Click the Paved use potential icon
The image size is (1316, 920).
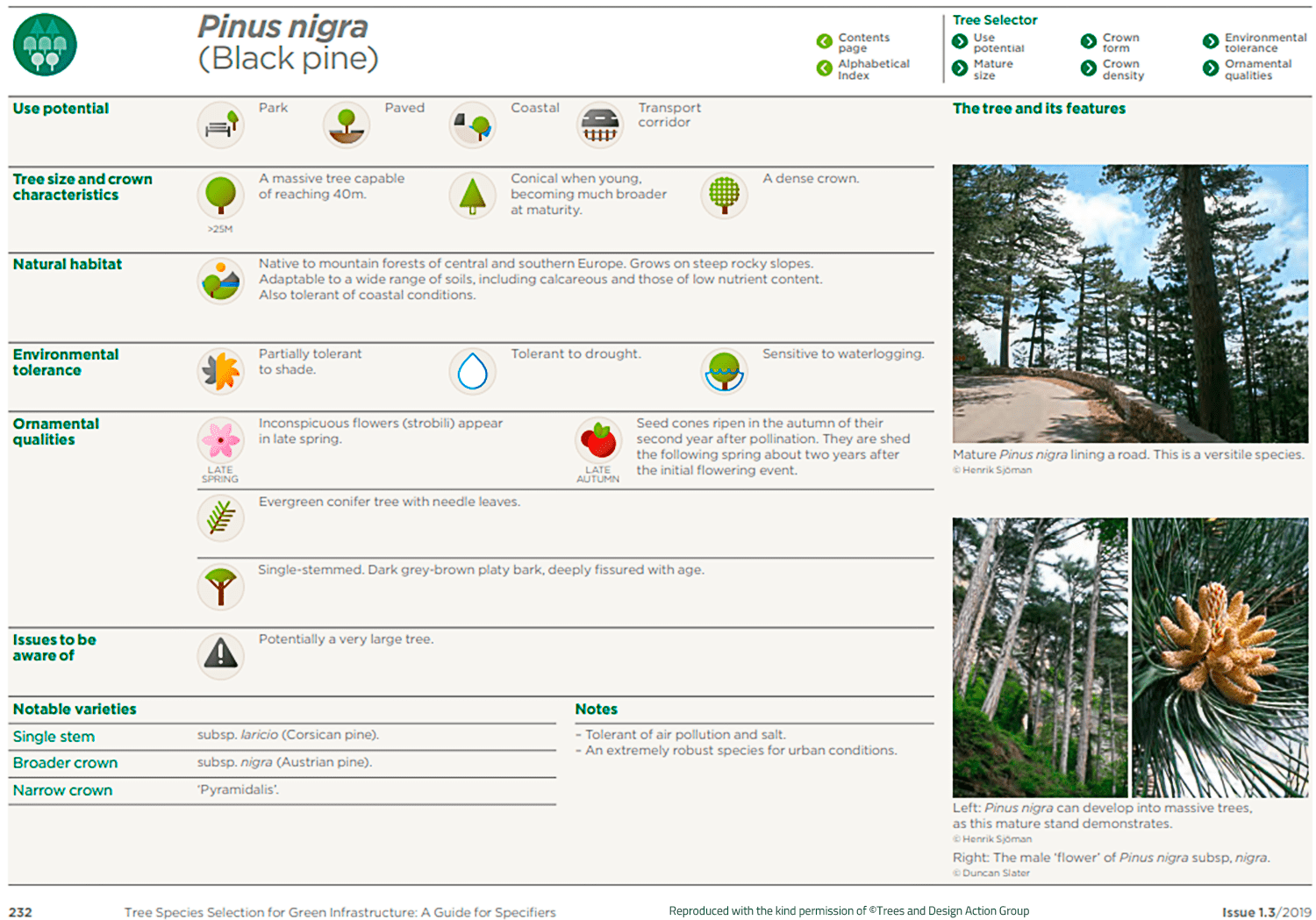(x=347, y=125)
